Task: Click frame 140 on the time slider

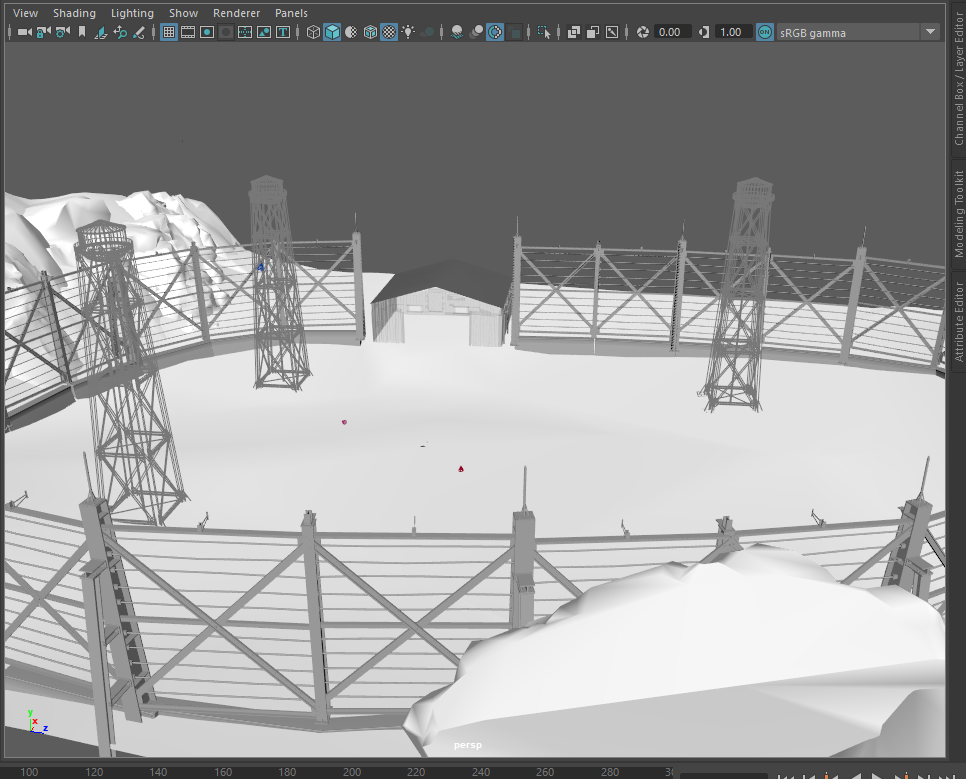Action: [x=158, y=772]
